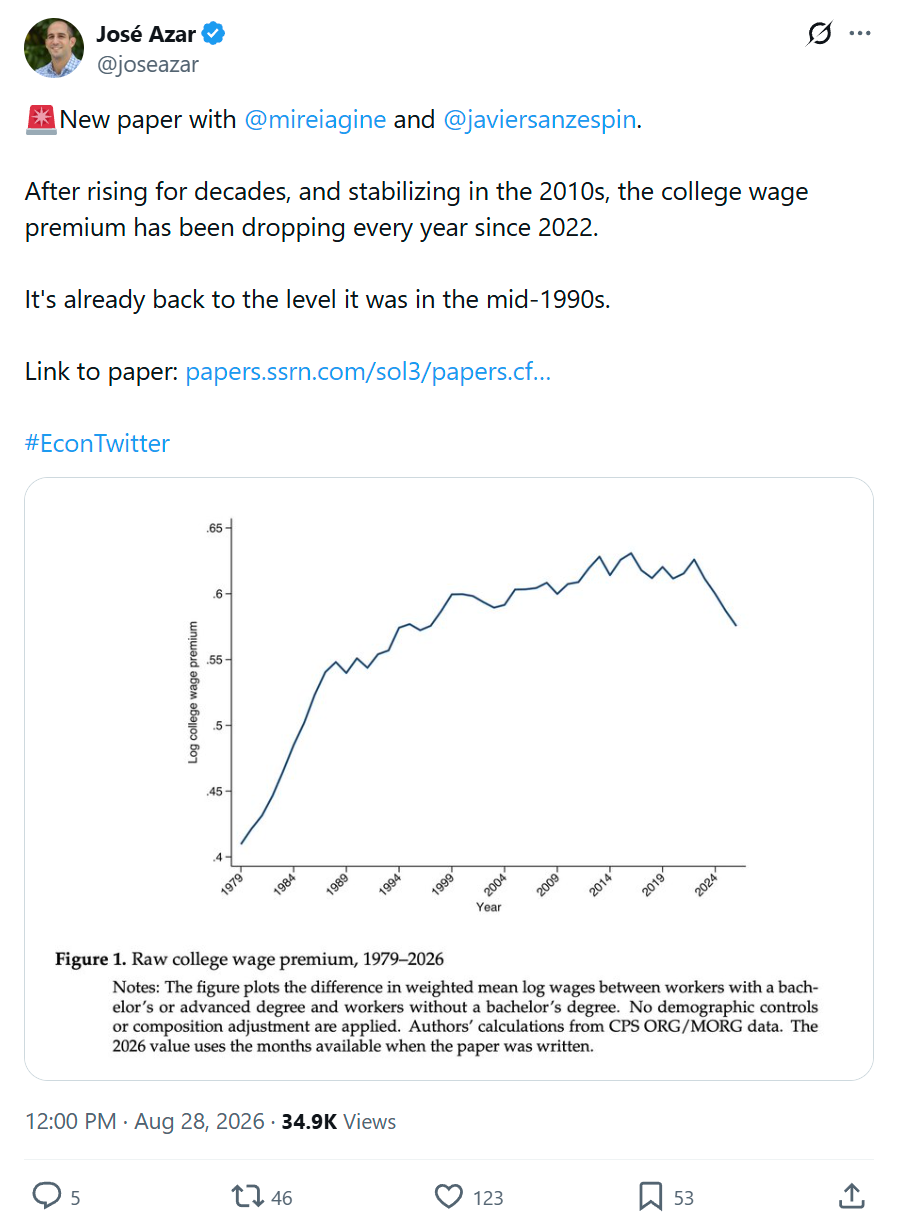Click the repost arrows icon
Image resolution: width=898 pixels, height=1225 pixels.
pyautogui.click(x=246, y=1196)
